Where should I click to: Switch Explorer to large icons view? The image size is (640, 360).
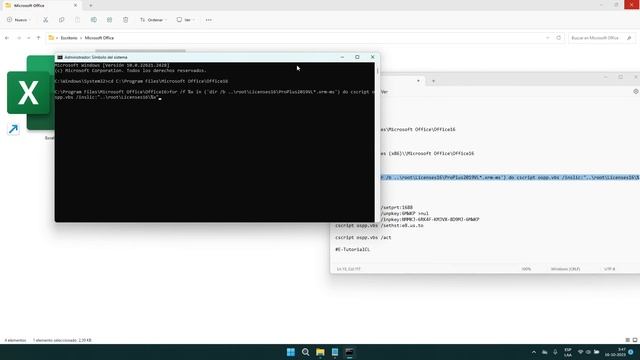click(x=635, y=340)
